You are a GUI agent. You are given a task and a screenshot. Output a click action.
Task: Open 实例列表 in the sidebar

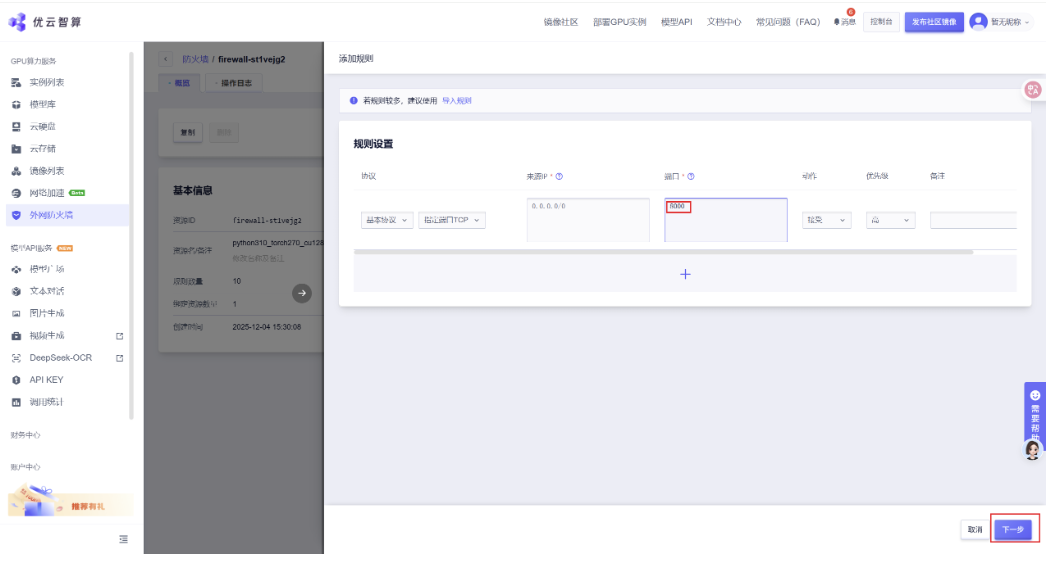(47, 82)
